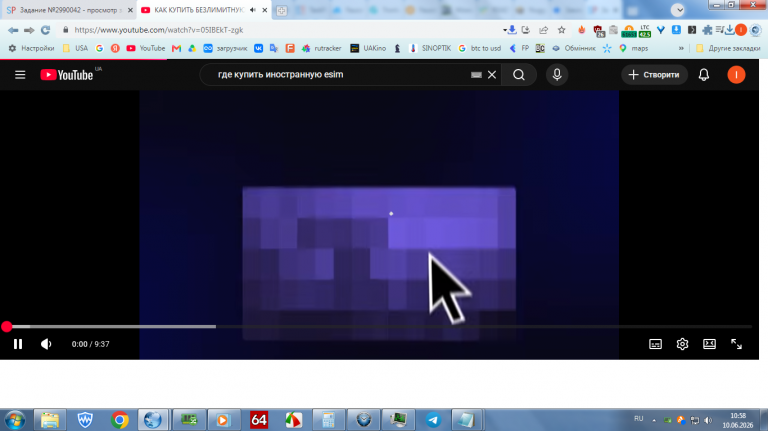
Task: Open Windows Start menu
Action: click(15, 420)
